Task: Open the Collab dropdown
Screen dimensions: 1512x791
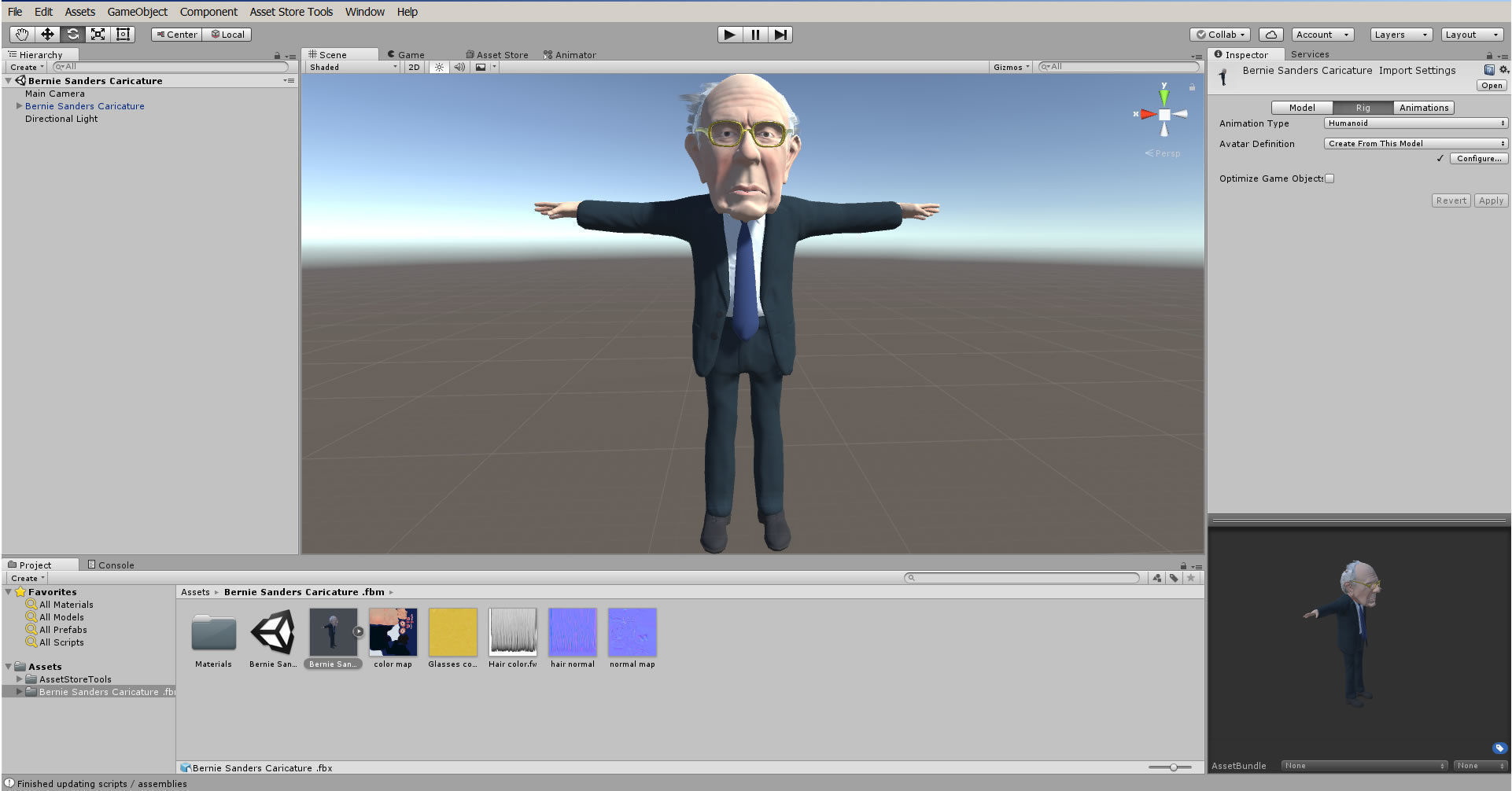Action: 1220,35
